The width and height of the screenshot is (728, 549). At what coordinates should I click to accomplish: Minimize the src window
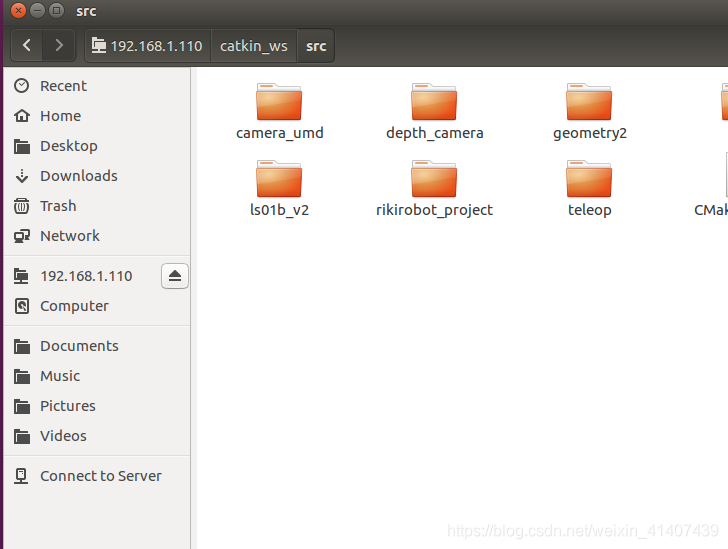click(38, 10)
